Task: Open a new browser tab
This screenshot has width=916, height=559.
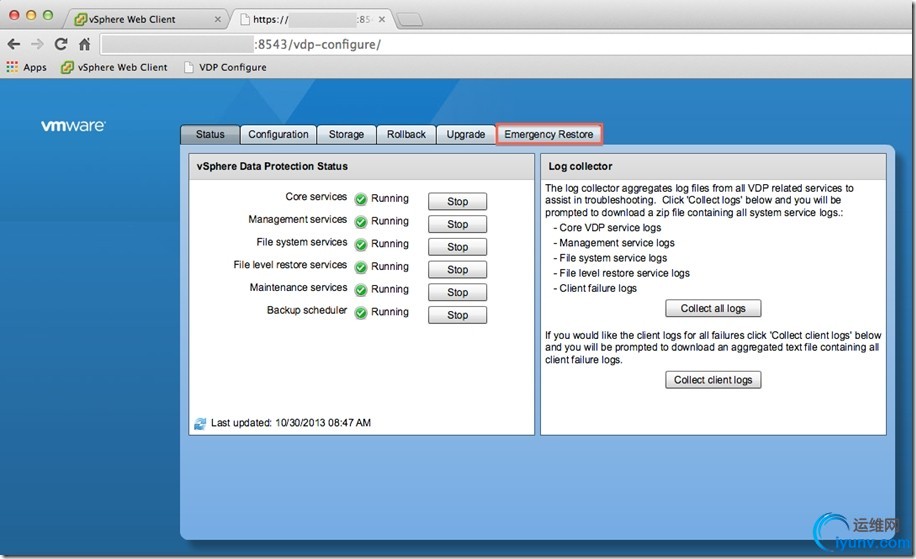Action: [x=410, y=20]
